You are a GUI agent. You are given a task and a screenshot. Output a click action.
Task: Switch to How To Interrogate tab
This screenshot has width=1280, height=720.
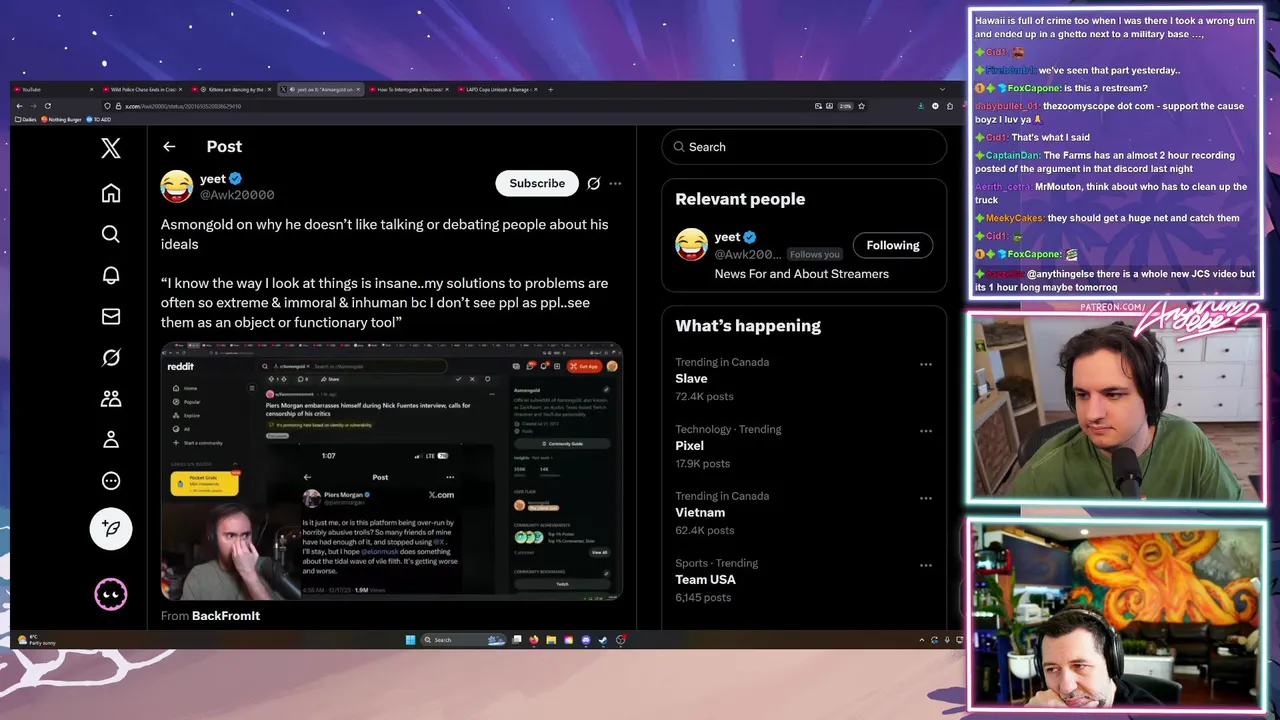(x=408, y=90)
